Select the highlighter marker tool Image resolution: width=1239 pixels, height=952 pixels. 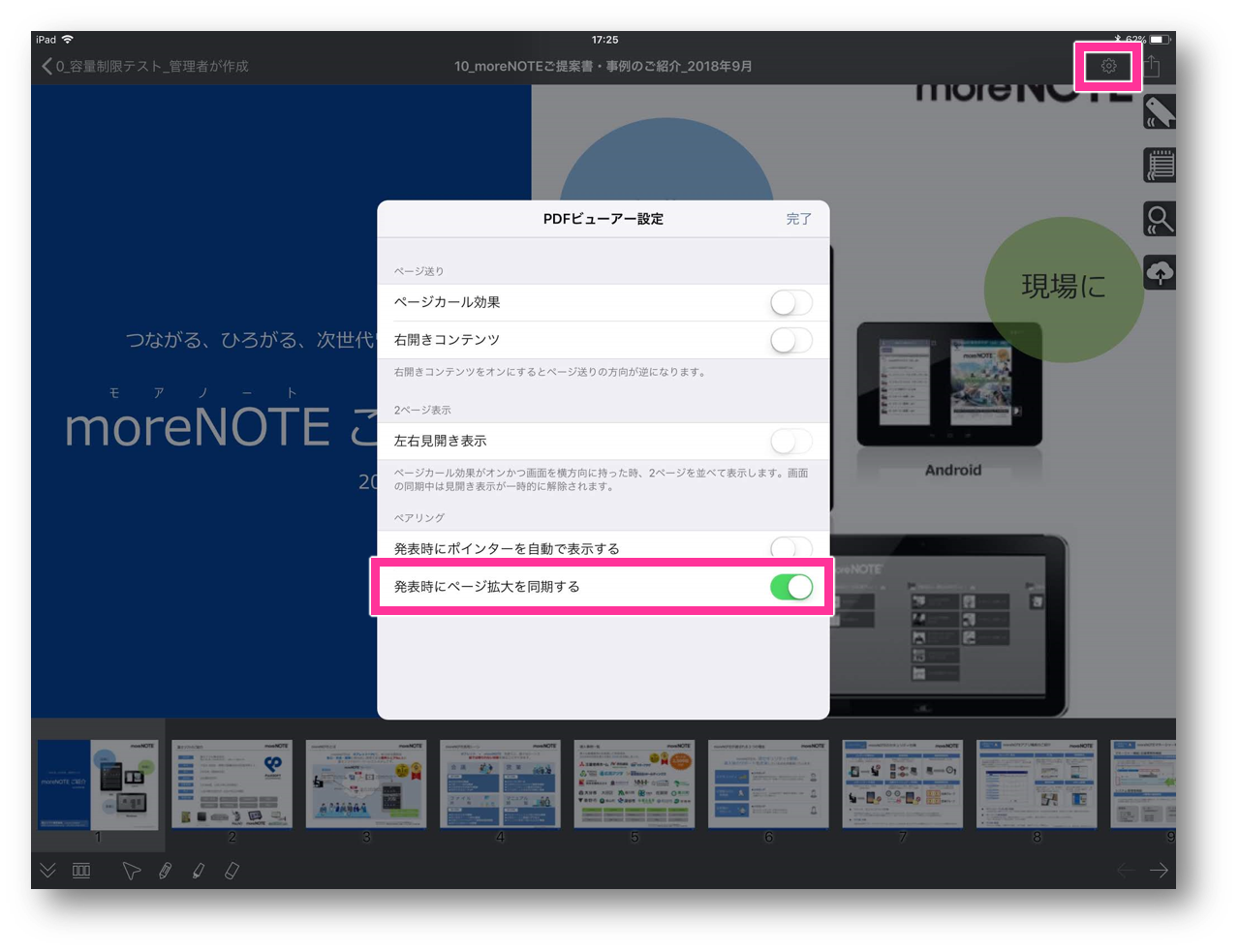click(x=199, y=871)
